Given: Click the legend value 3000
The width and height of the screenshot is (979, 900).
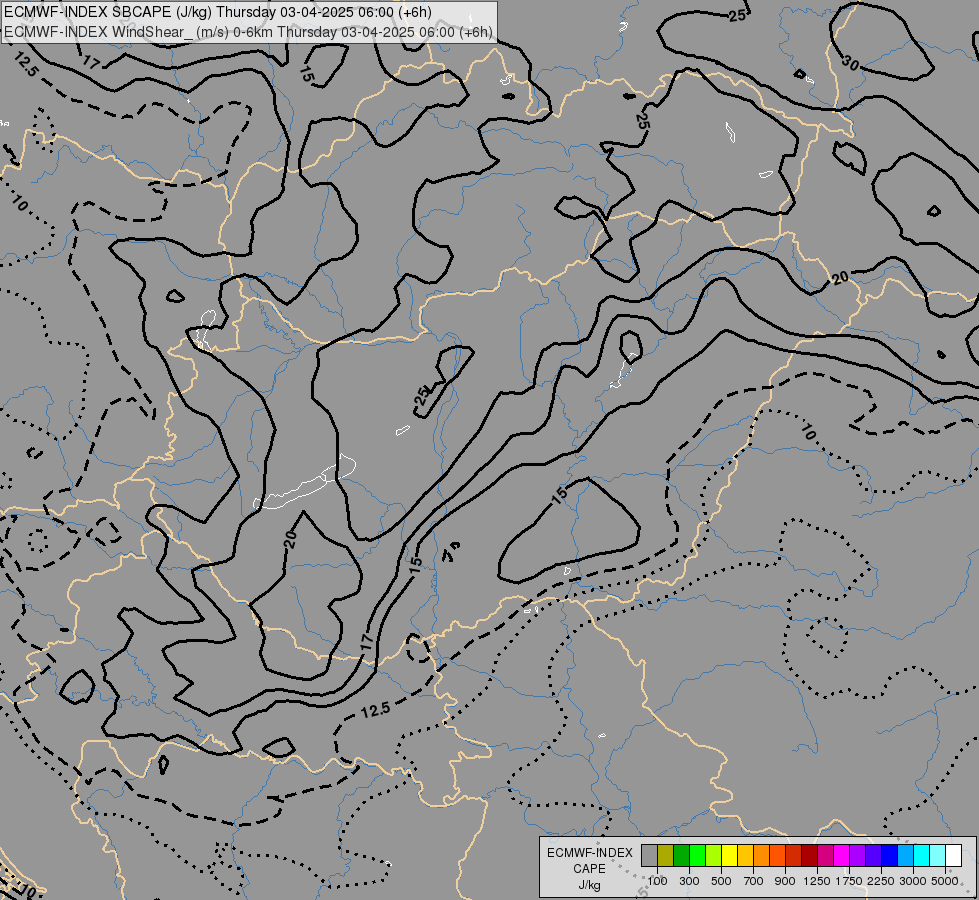Looking at the screenshot, I should (913, 881).
